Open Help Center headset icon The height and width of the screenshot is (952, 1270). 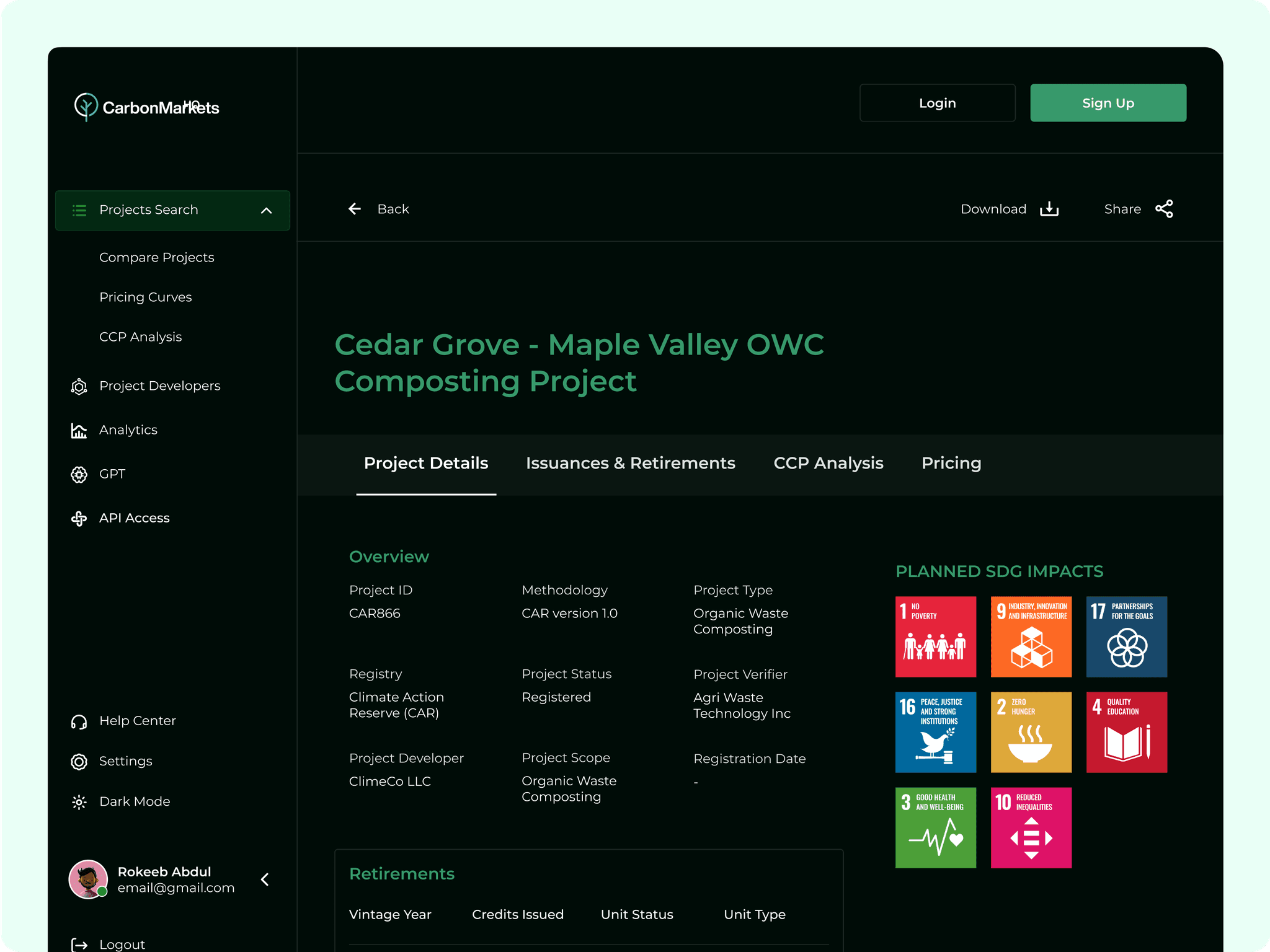click(x=79, y=721)
